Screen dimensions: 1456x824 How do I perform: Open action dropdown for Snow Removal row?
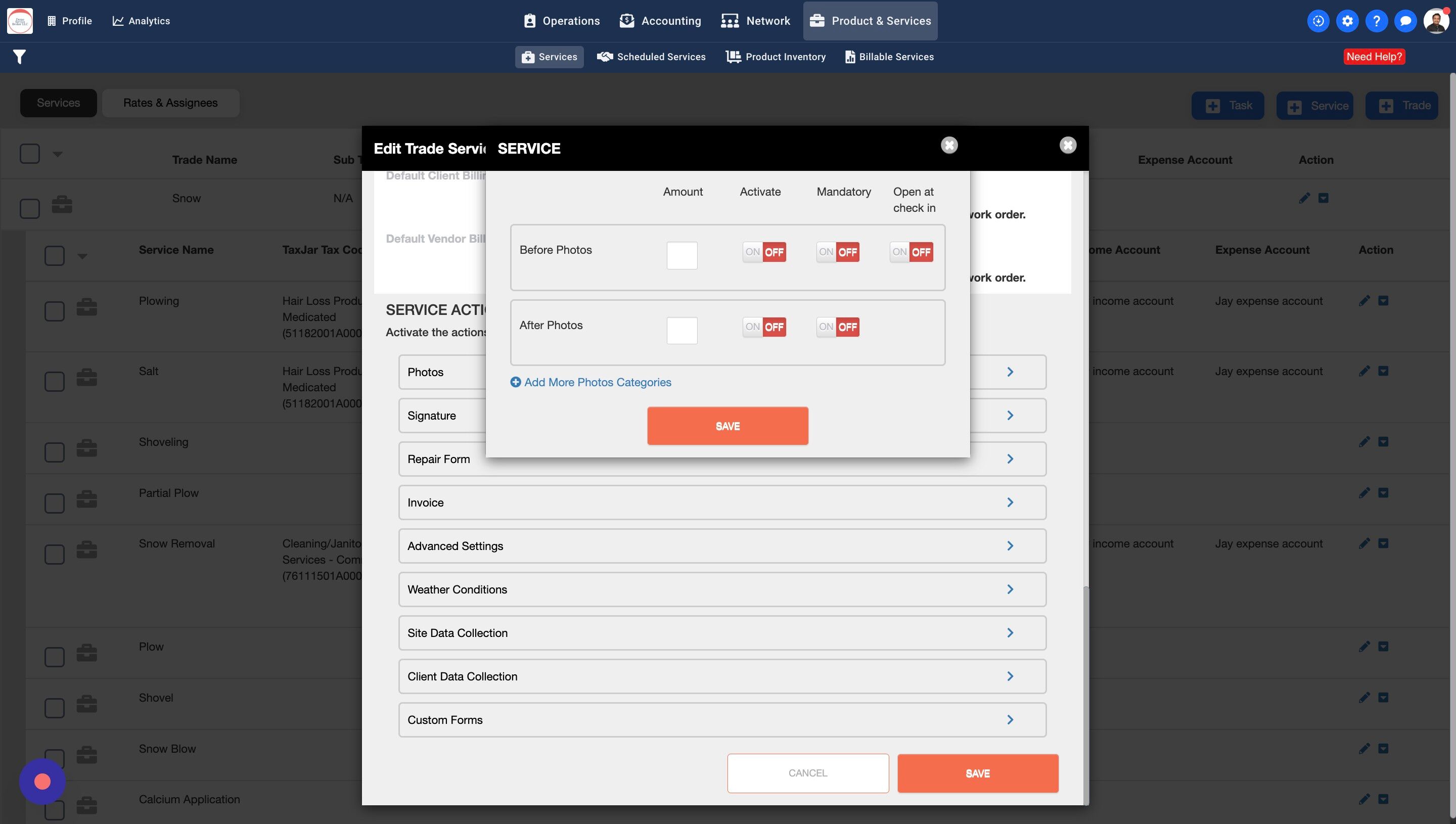[1383, 543]
